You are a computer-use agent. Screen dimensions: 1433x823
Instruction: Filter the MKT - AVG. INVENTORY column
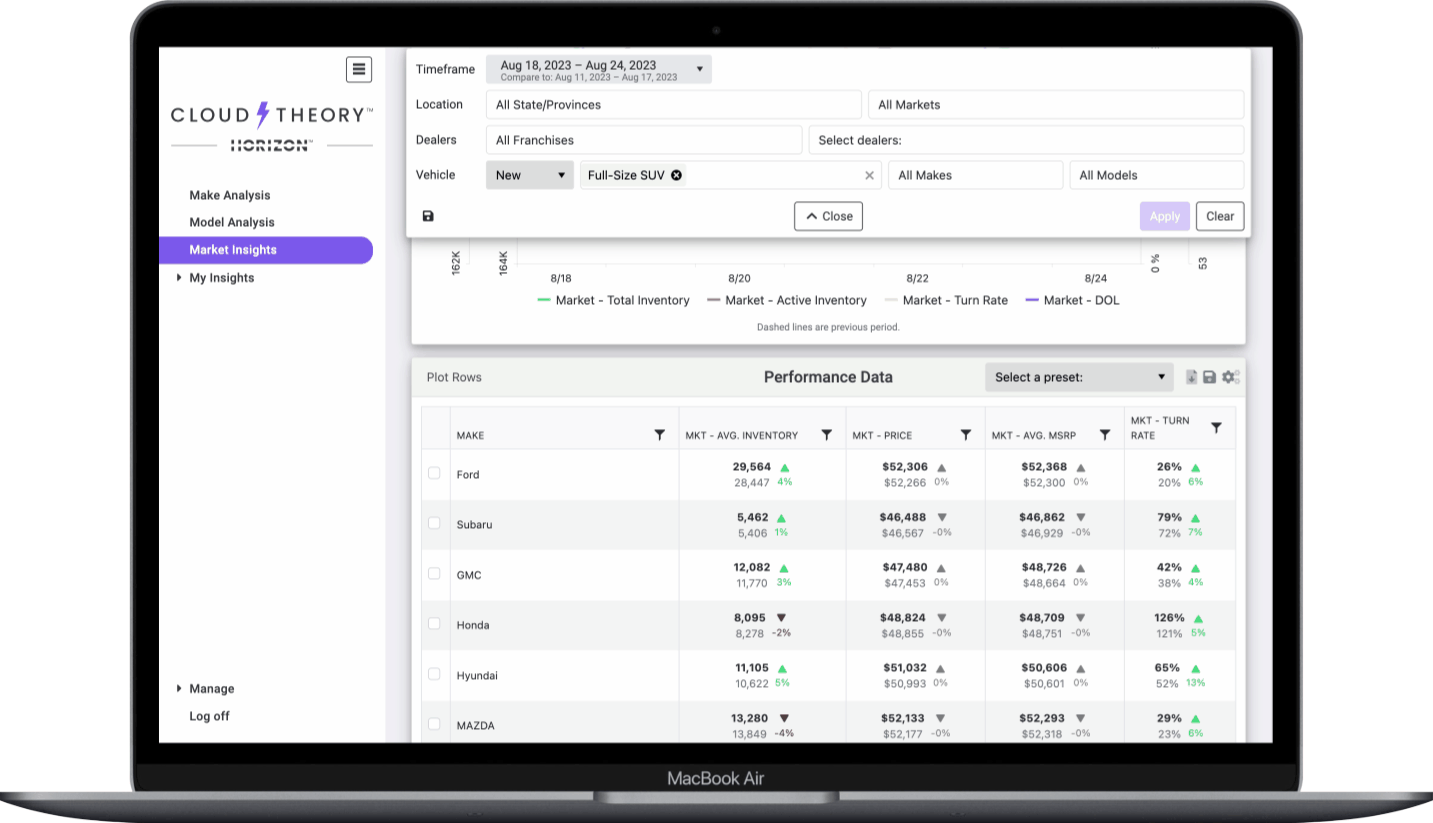tap(827, 435)
